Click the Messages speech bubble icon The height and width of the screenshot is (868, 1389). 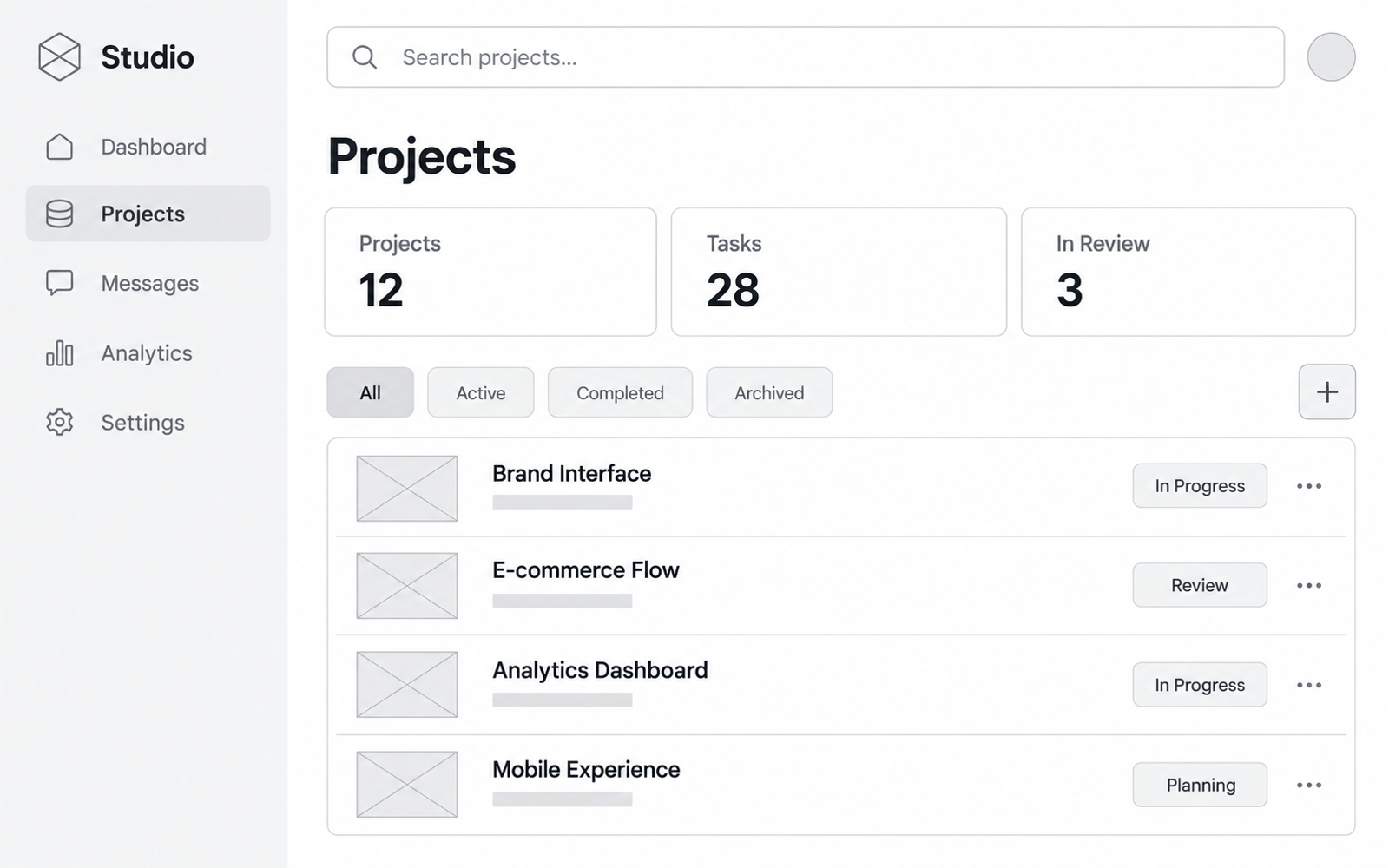[59, 283]
